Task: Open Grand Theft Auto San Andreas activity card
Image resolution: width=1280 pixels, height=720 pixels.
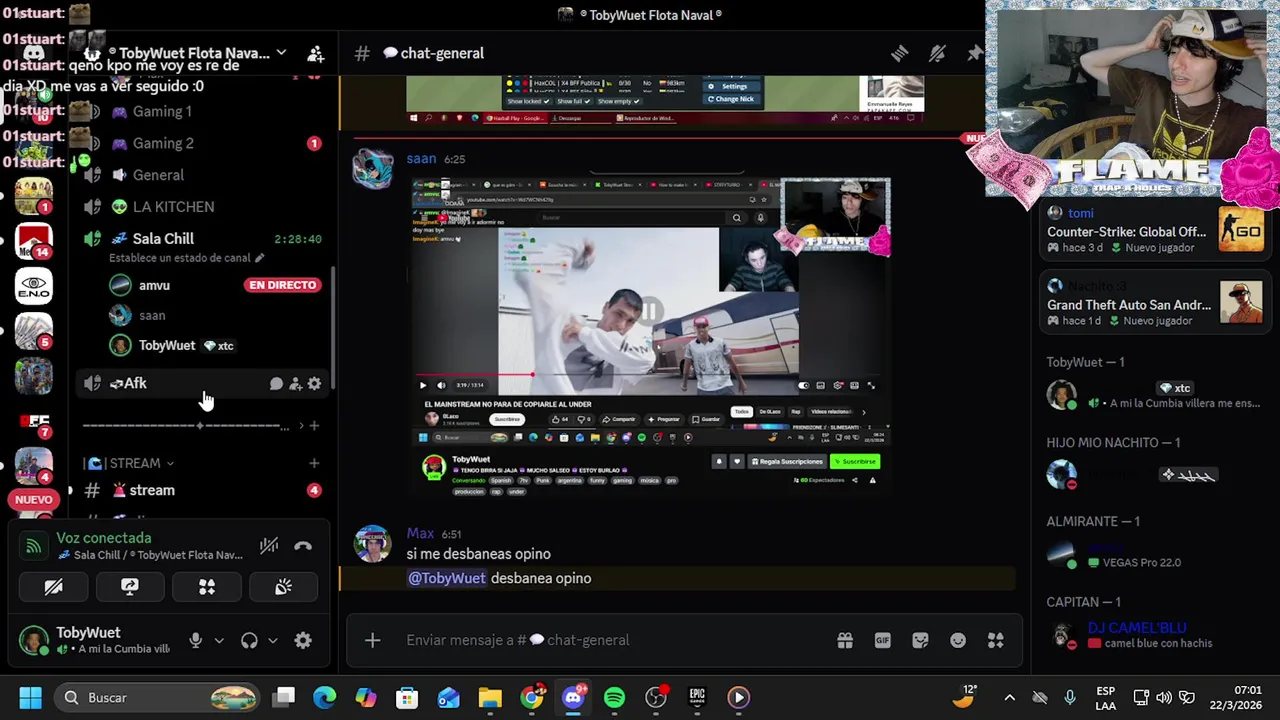Action: [1155, 304]
